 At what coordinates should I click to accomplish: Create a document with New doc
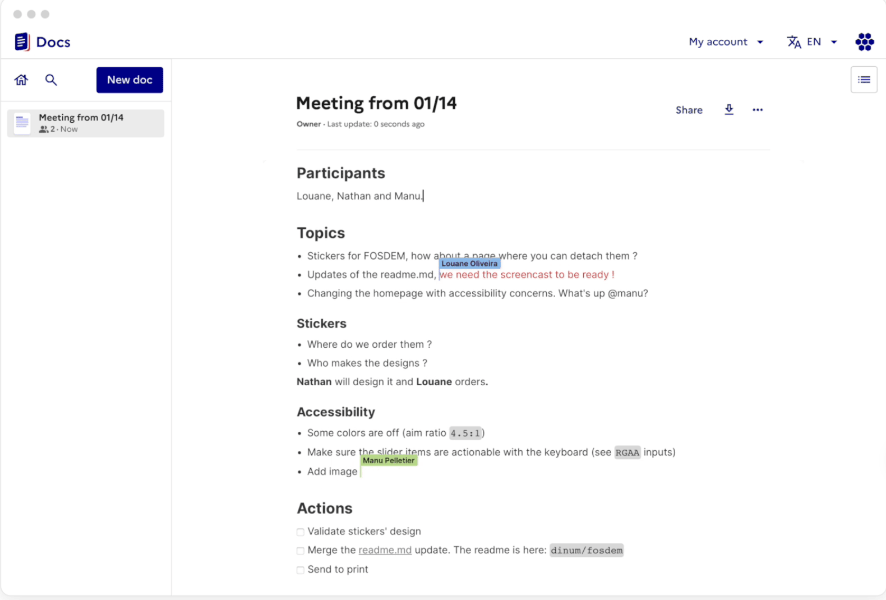point(129,80)
